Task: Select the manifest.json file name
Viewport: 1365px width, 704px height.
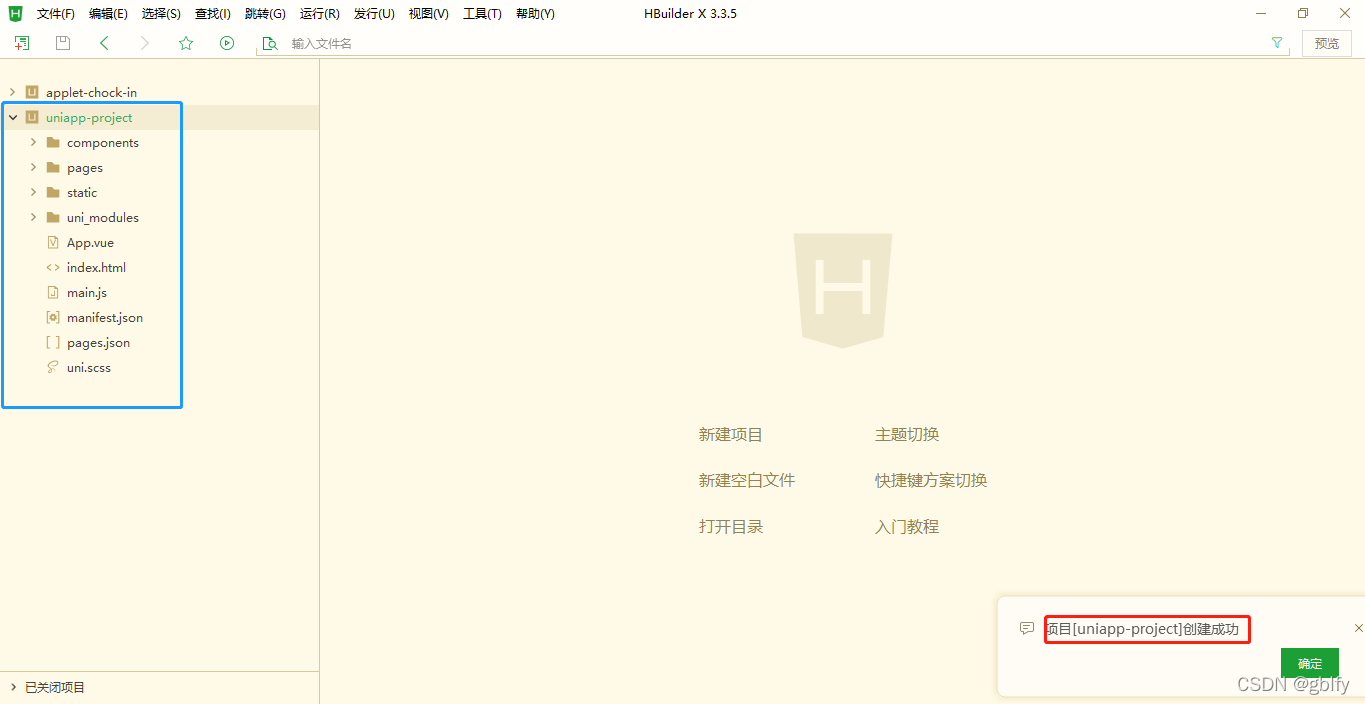Action: [x=105, y=317]
